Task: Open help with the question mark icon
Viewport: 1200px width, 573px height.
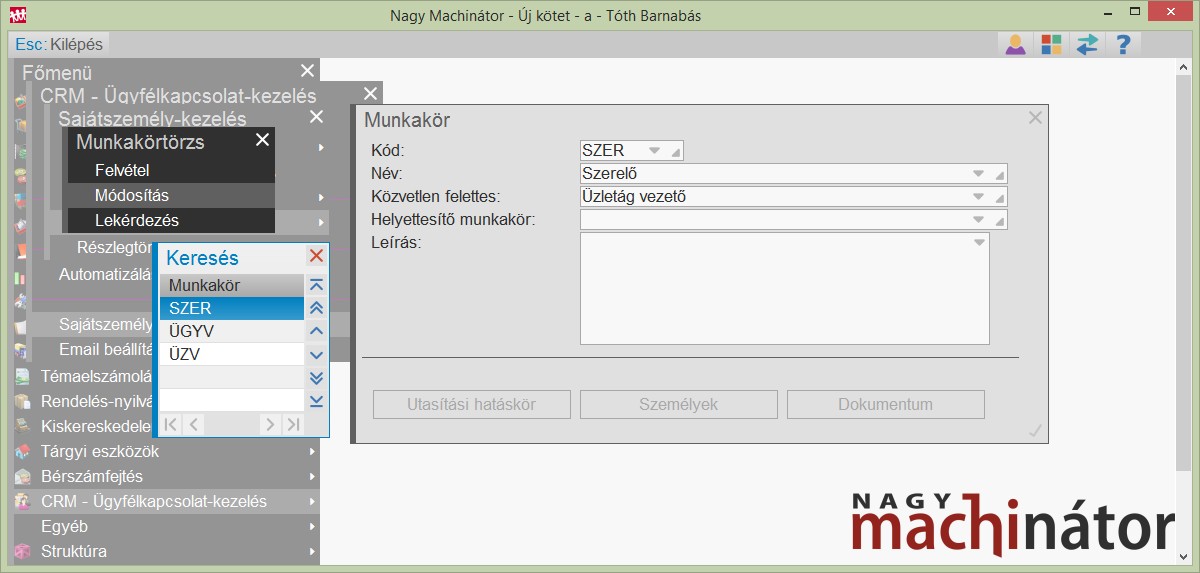Action: [1123, 45]
